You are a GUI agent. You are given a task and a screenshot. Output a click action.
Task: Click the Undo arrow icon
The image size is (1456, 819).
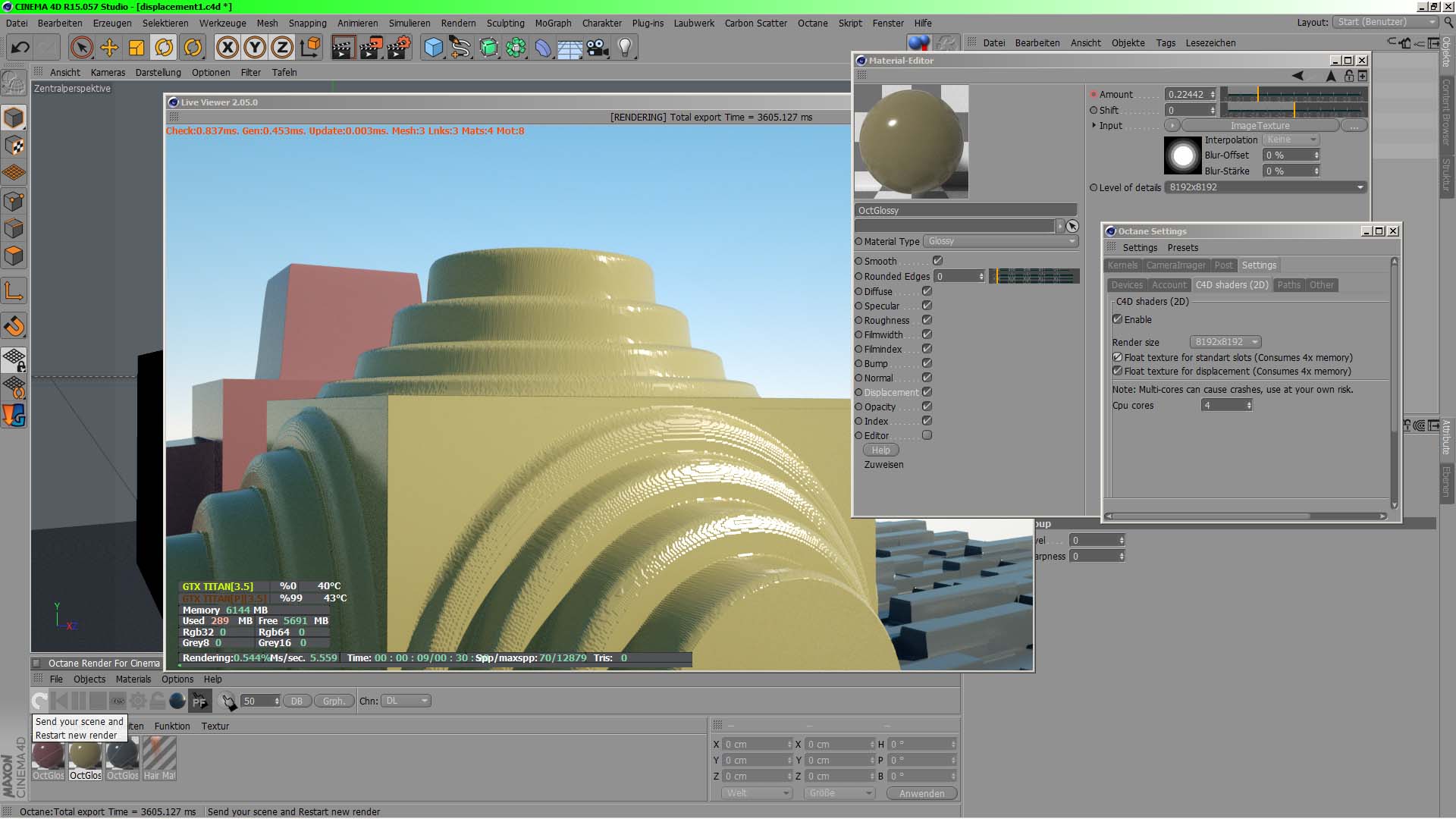20,48
